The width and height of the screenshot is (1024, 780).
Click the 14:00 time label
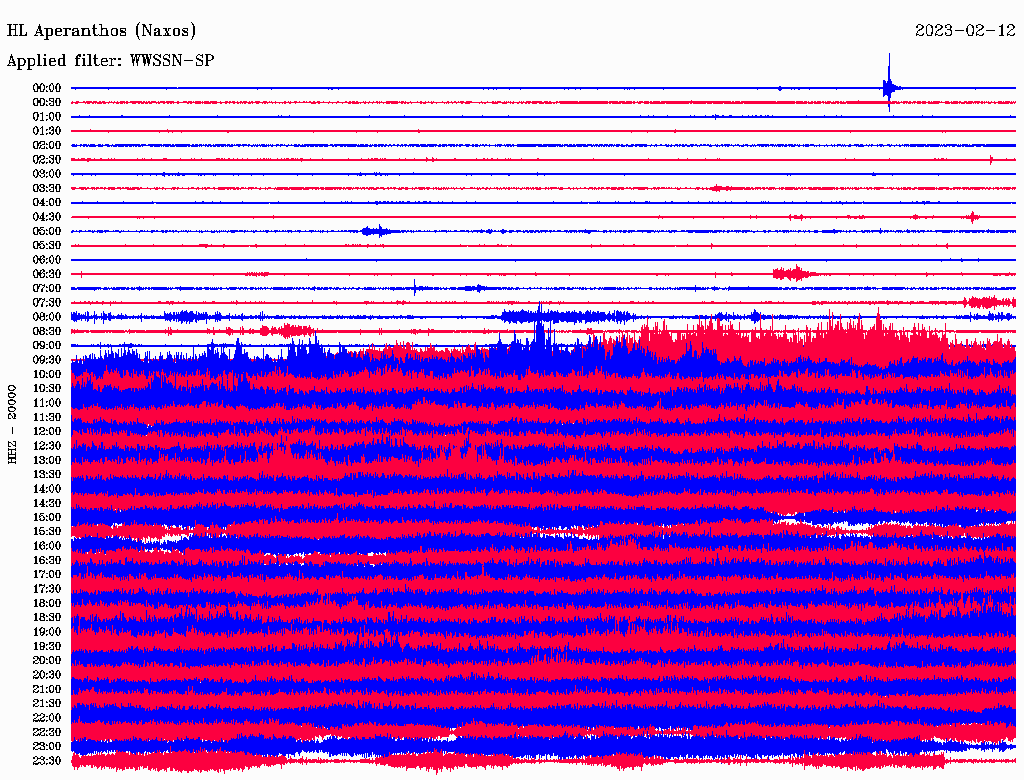(x=47, y=489)
